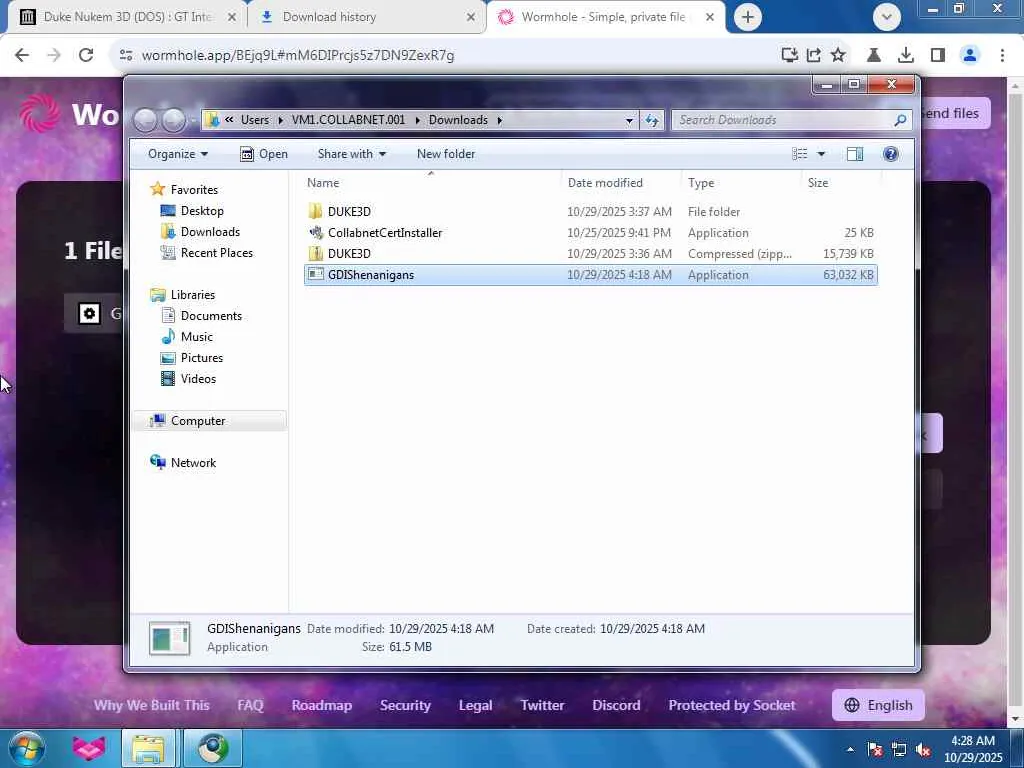
Task: Share this page icon in address bar
Action: click(x=814, y=56)
